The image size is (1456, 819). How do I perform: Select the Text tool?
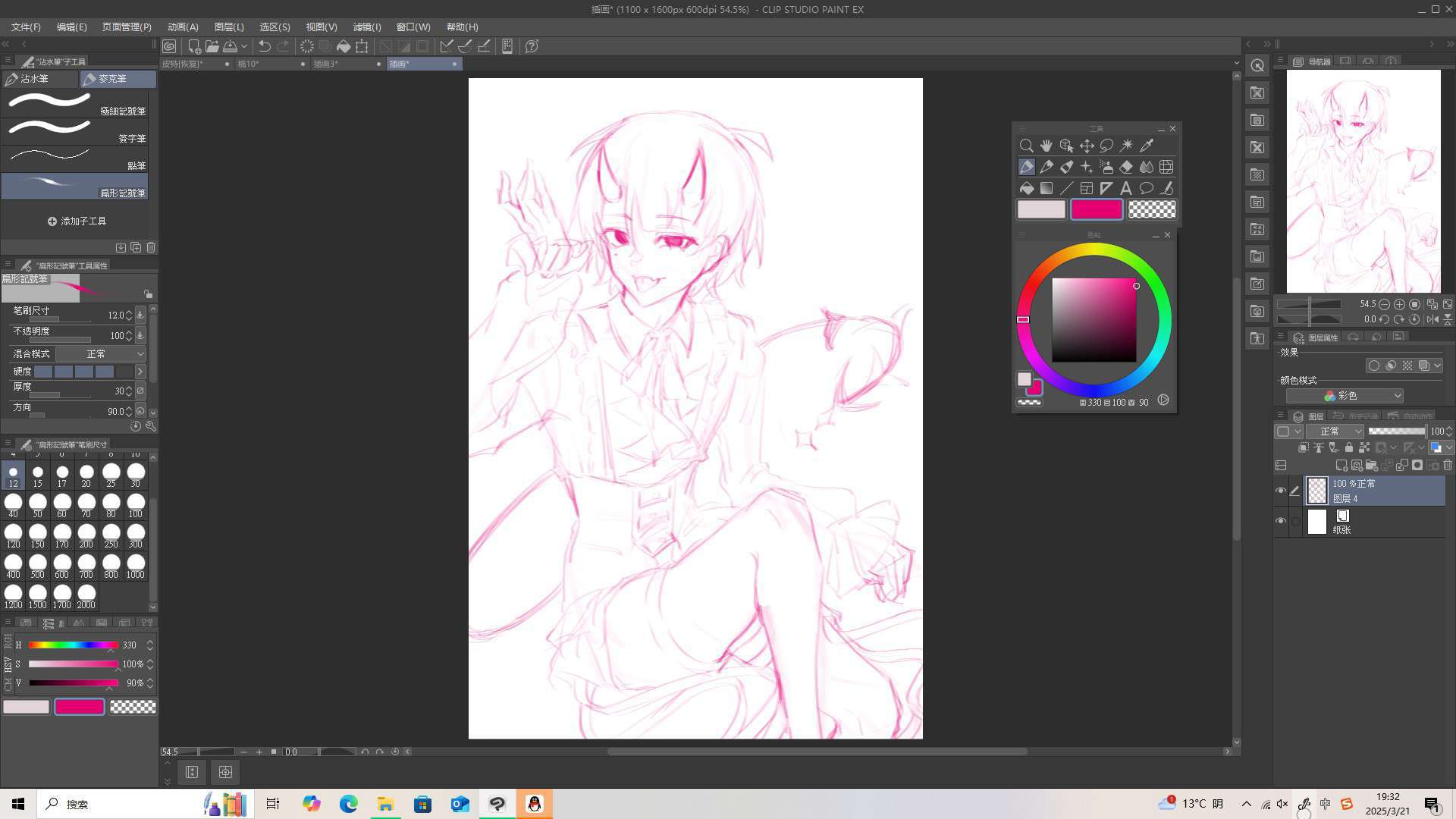coord(1126,188)
